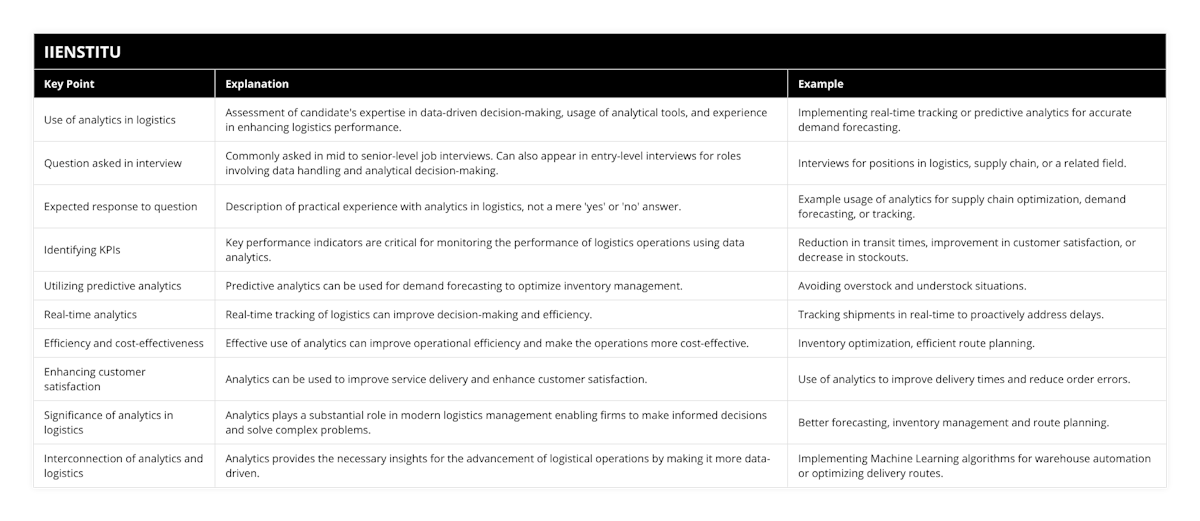Select the 'Tracking shipments in real-time' example cell
This screenshot has height=521, width=1200.
pyautogui.click(x=951, y=315)
